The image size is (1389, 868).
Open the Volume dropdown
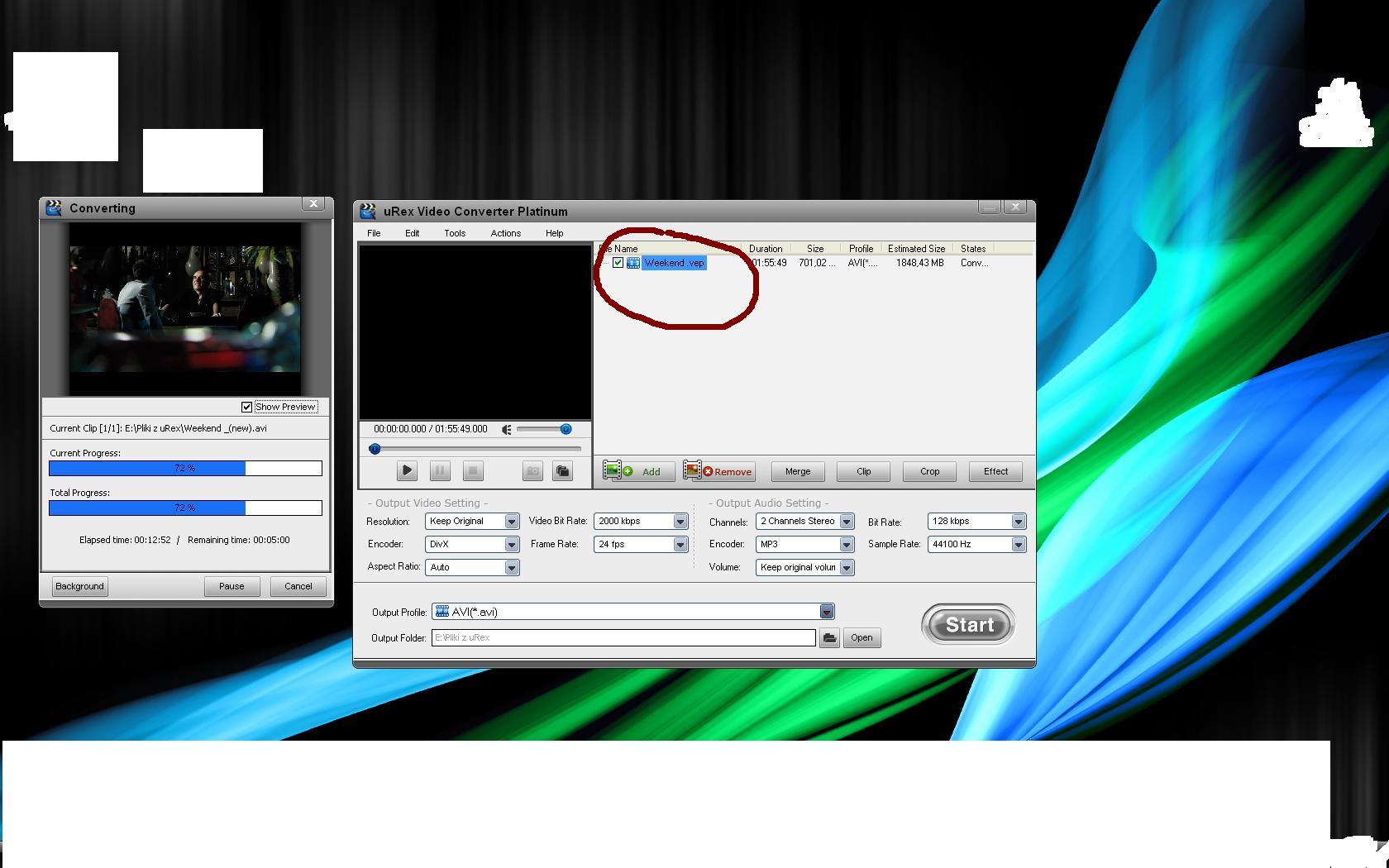(846, 567)
